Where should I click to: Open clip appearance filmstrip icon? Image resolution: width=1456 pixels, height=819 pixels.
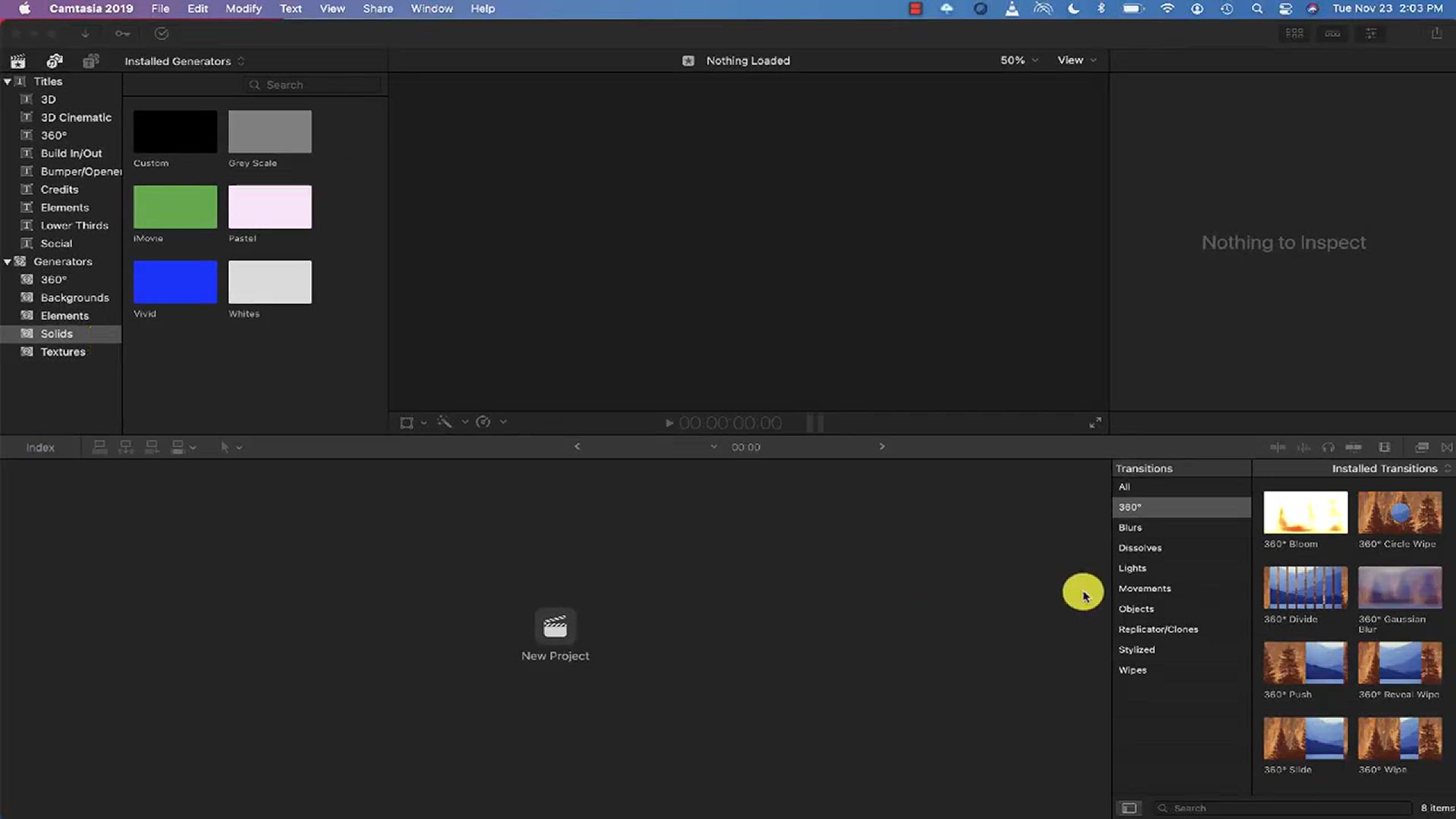[x=1385, y=447]
